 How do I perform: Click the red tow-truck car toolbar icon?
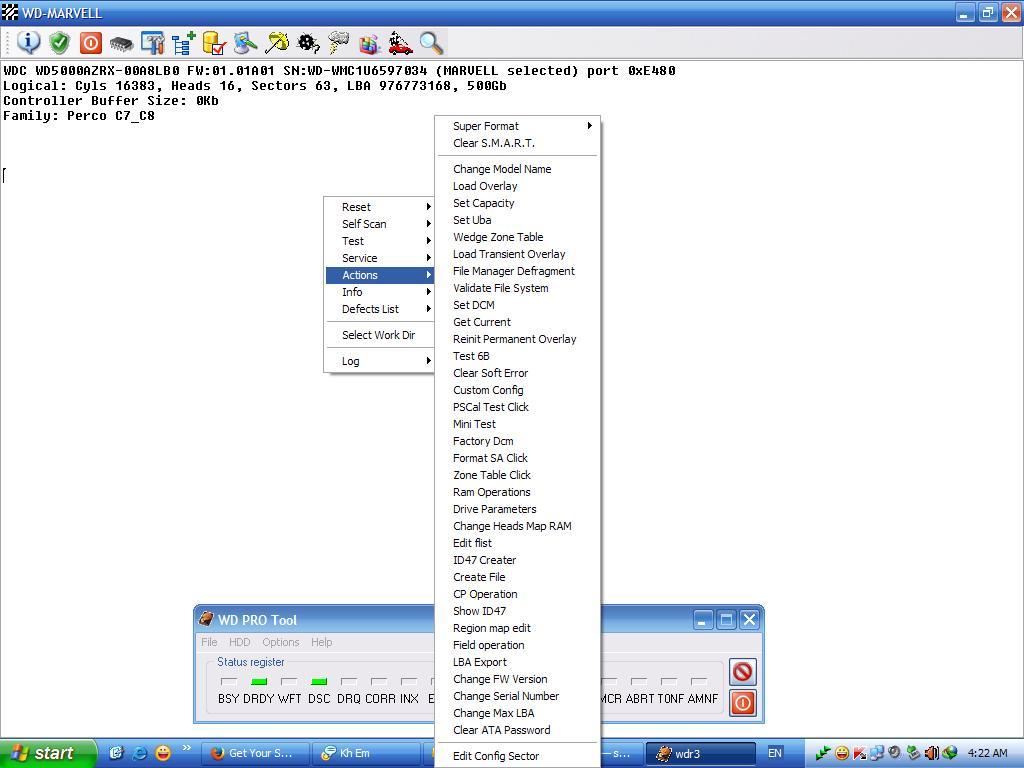click(x=400, y=43)
